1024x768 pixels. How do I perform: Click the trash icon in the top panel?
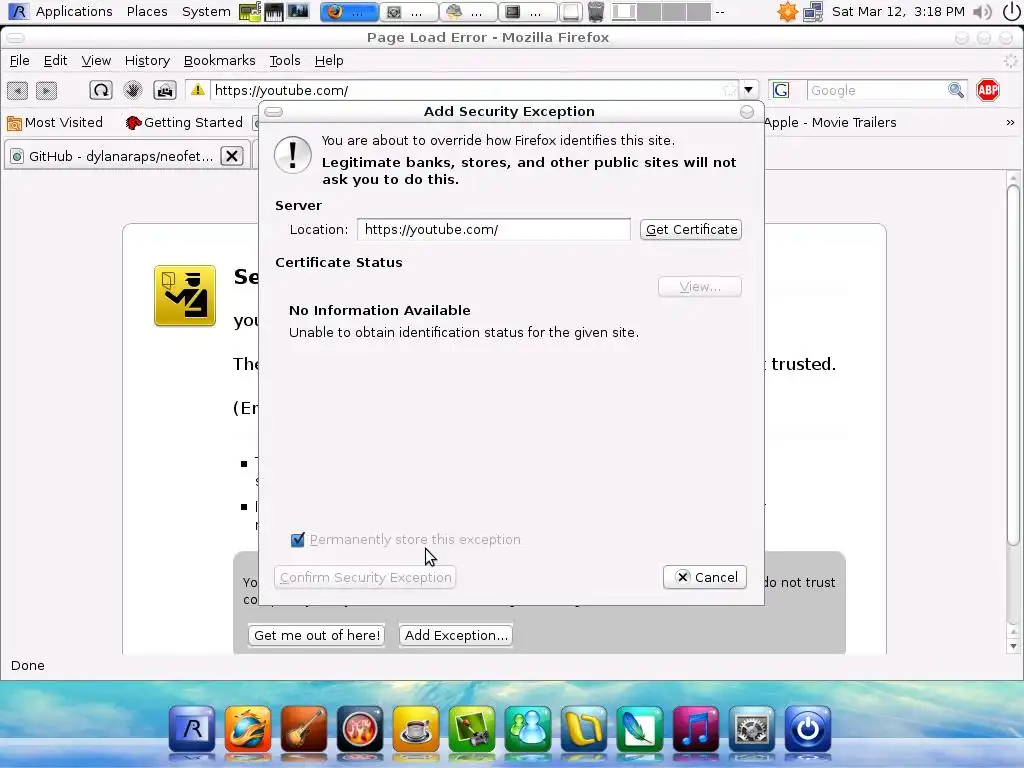point(596,12)
